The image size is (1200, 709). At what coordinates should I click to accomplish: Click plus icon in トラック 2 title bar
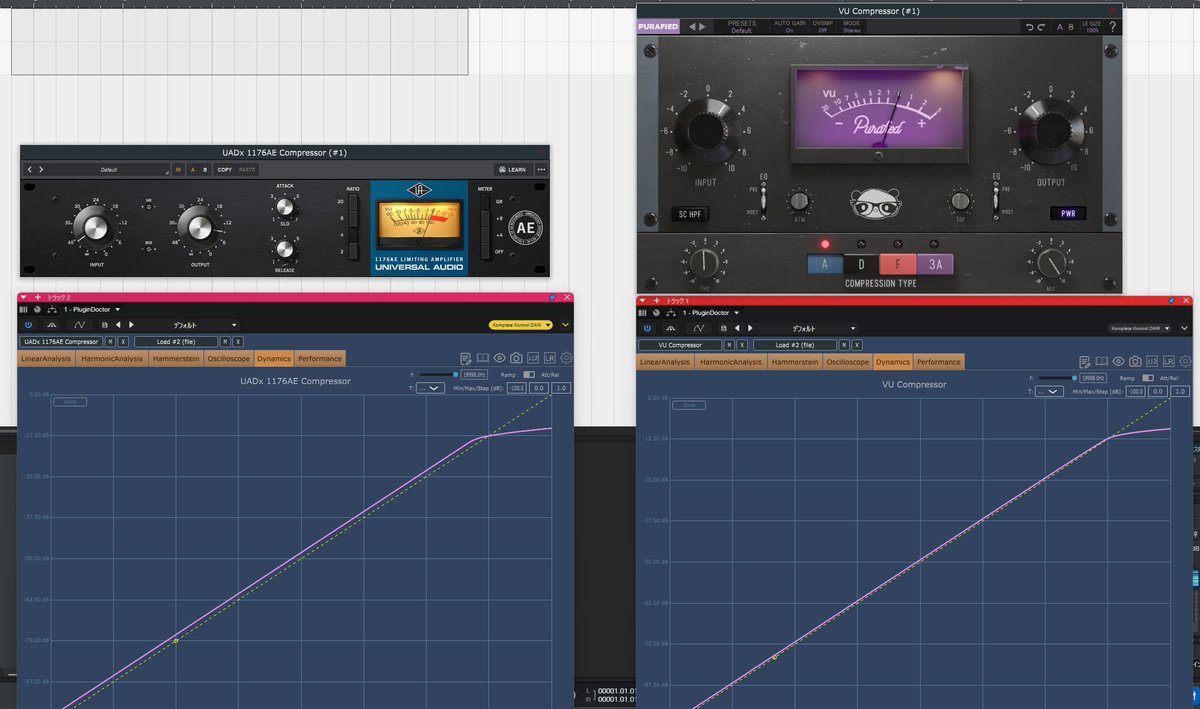click(39, 297)
